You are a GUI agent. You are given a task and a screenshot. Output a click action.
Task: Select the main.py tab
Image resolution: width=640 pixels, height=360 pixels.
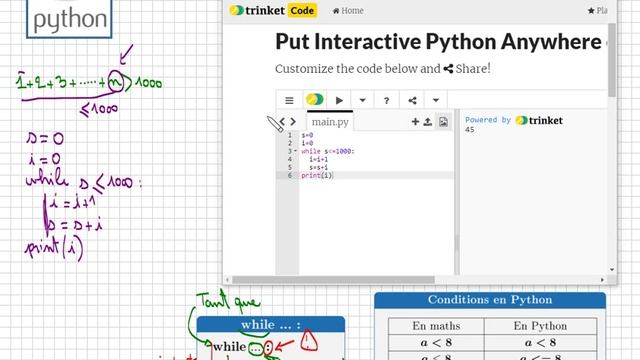(330, 122)
